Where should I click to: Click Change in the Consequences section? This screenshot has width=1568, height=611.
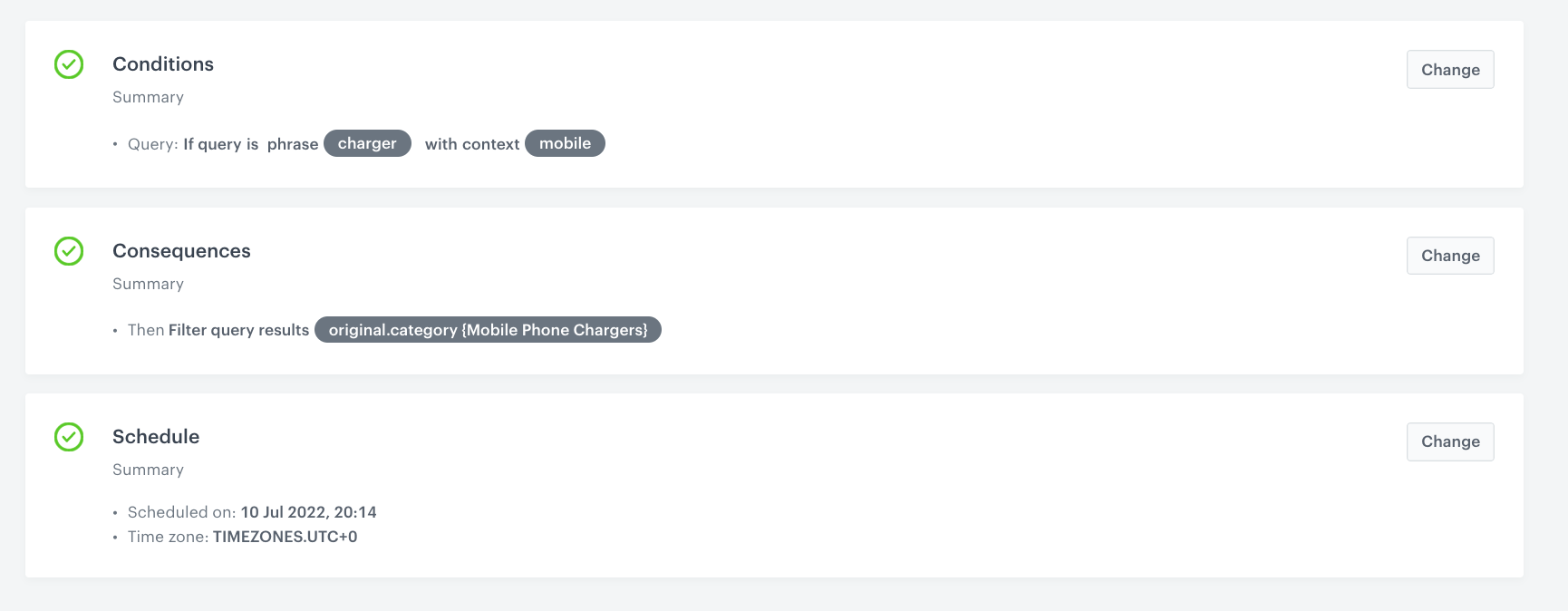pos(1449,255)
